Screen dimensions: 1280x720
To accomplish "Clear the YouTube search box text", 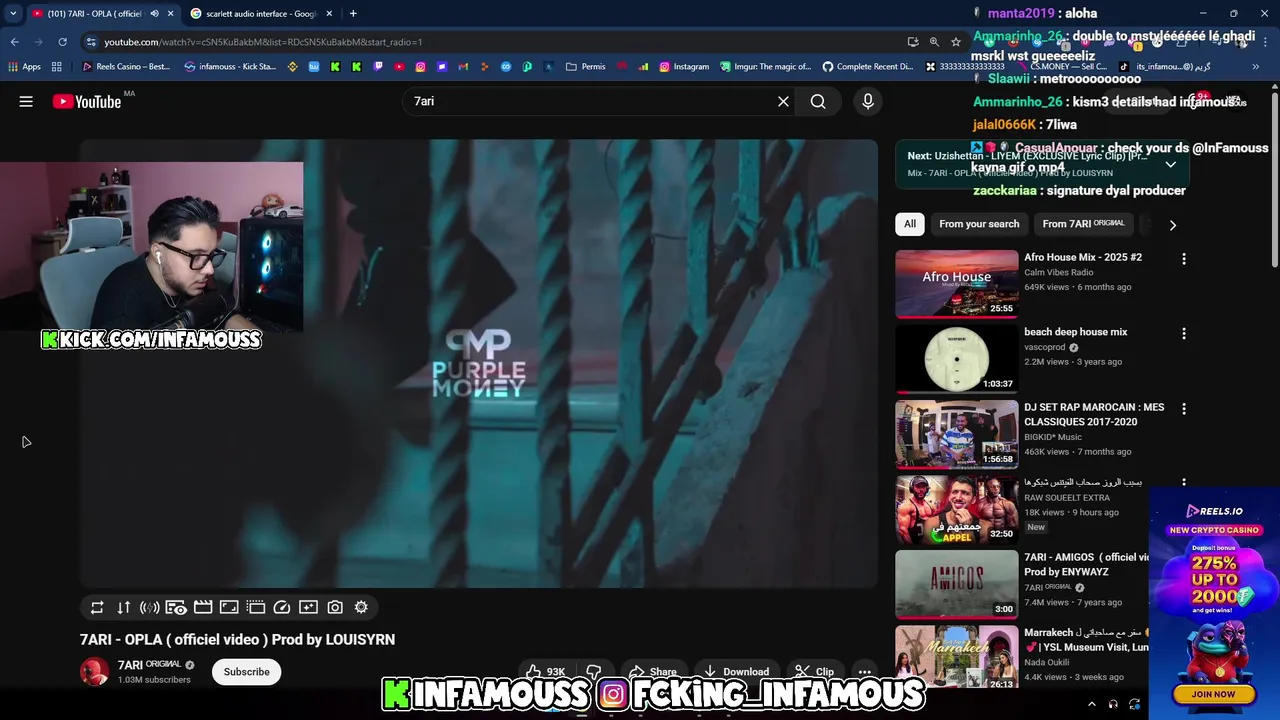I will tap(783, 101).
